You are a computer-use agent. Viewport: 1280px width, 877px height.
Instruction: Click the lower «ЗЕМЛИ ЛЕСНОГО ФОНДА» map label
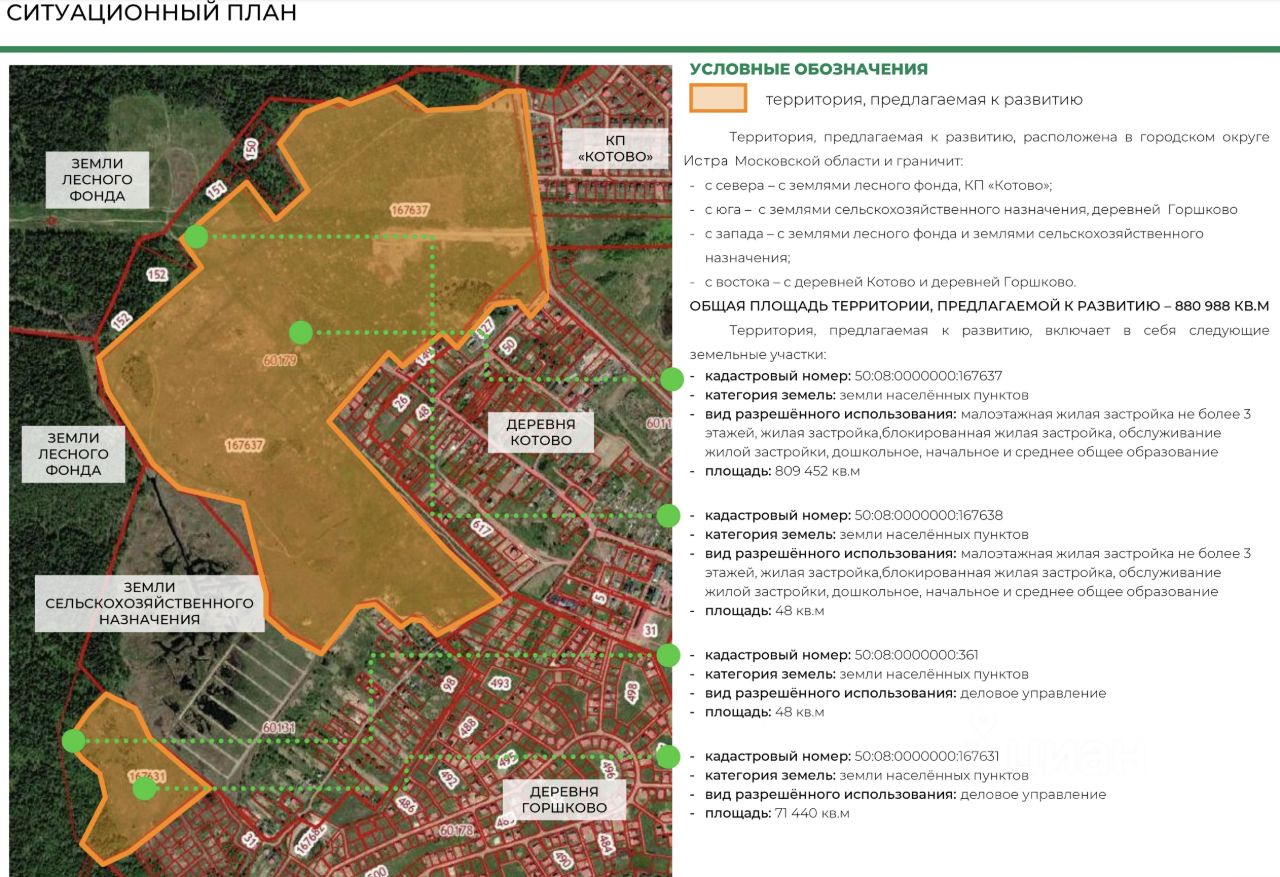(x=74, y=454)
